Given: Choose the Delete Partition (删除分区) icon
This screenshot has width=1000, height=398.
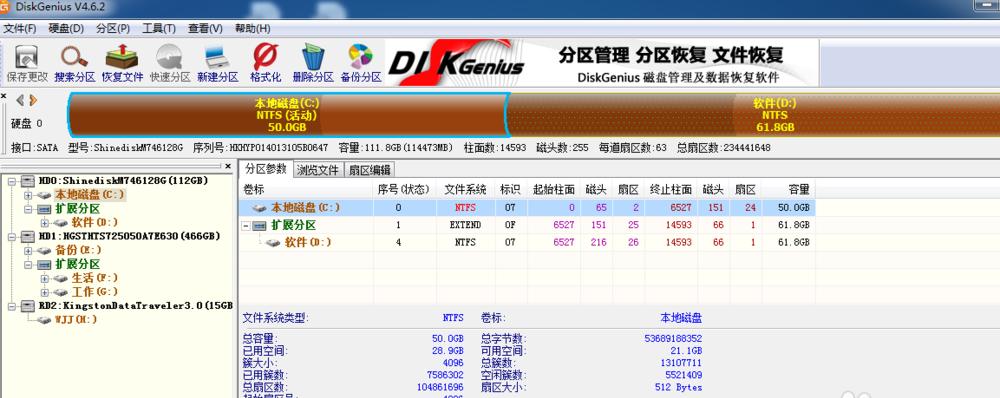Looking at the screenshot, I should click(313, 64).
